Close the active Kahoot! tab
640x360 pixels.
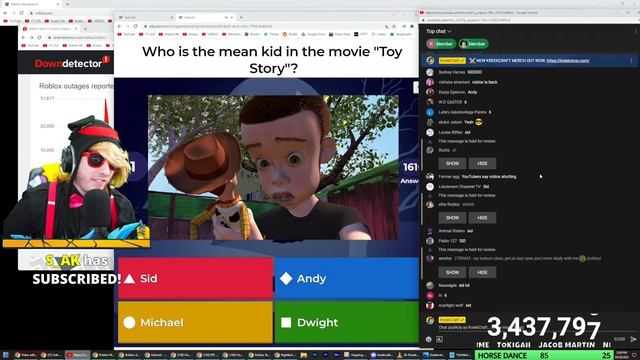pos(232,18)
